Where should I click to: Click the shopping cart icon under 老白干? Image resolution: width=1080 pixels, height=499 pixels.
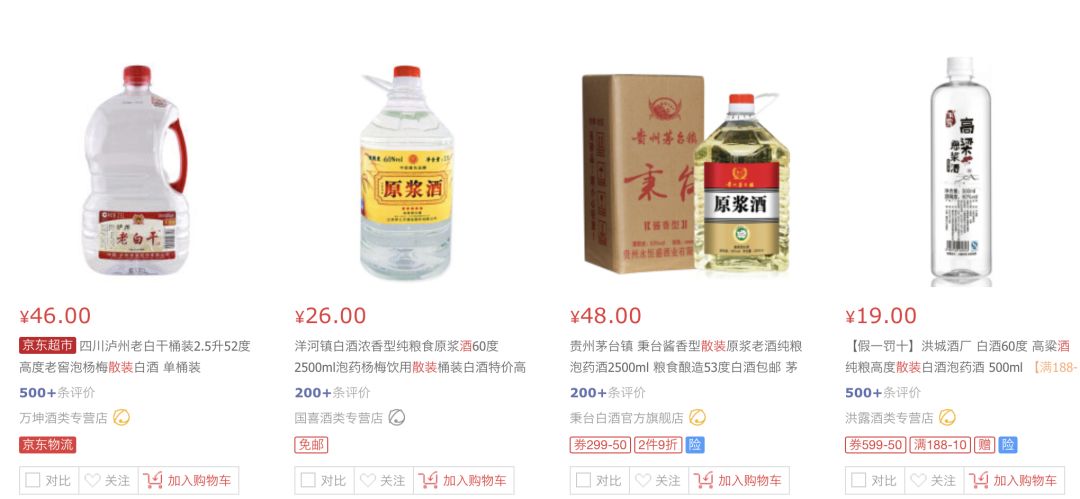[x=153, y=480]
